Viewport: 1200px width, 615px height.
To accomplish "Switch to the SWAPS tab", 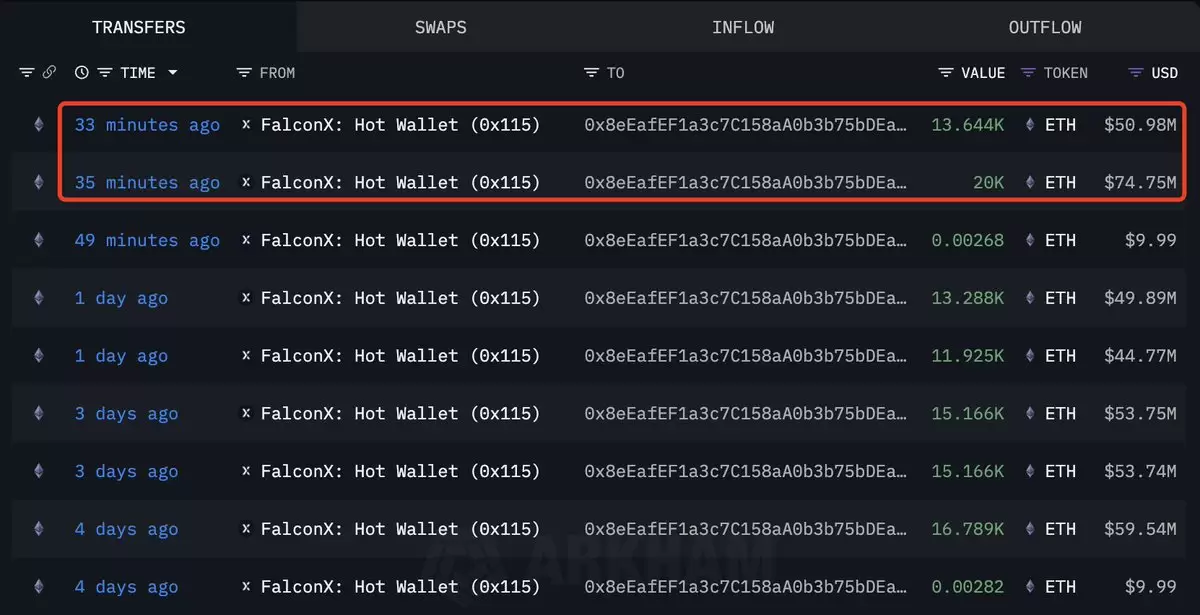I will (x=441, y=27).
